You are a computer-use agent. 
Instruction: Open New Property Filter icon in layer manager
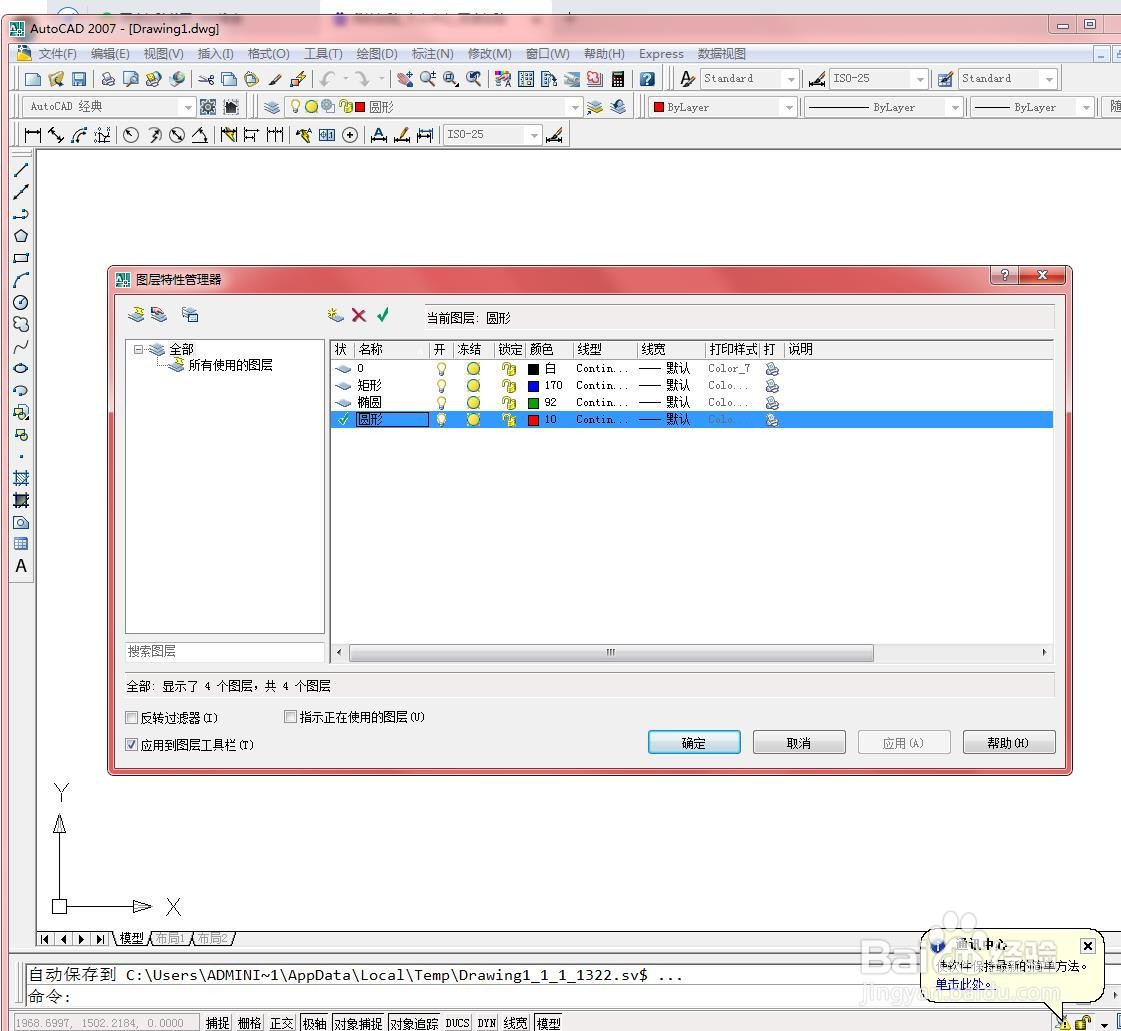pos(136,315)
